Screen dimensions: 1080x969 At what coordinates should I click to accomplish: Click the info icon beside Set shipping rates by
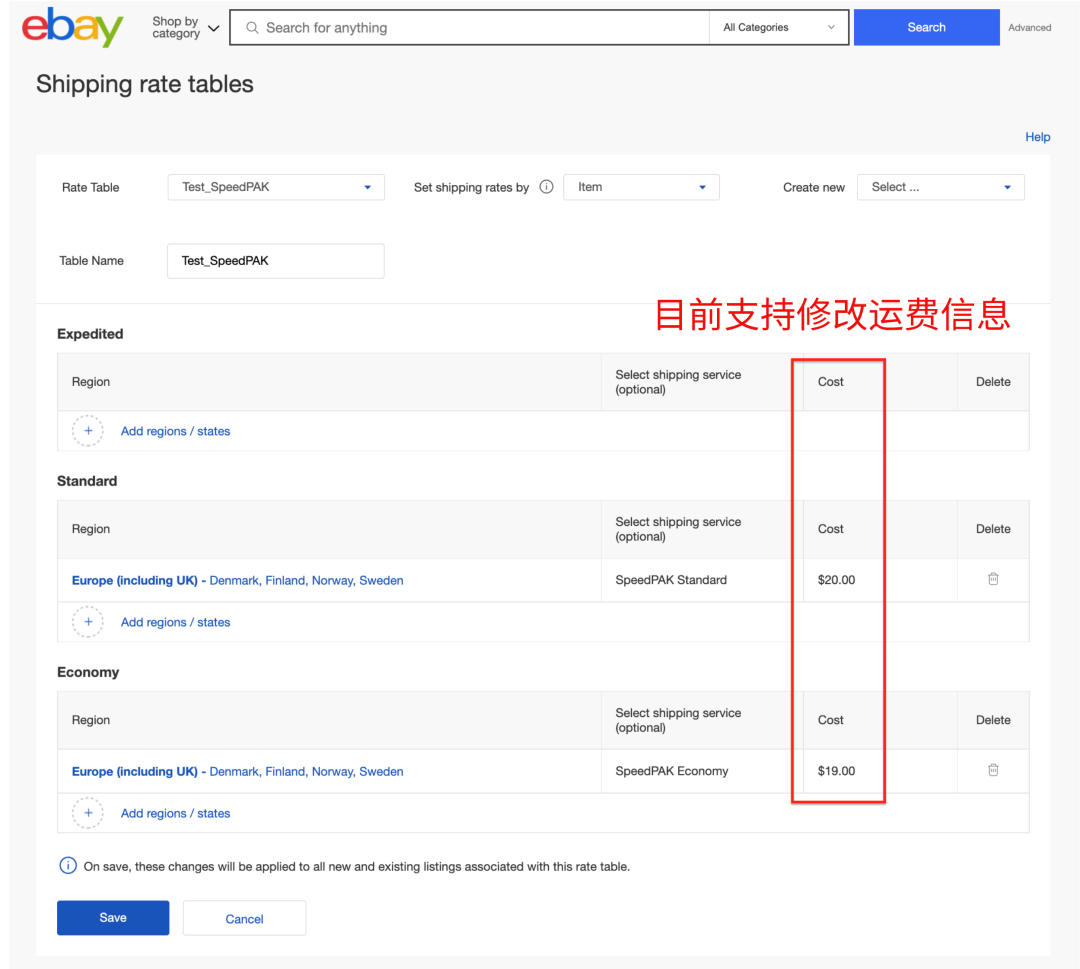(546, 187)
